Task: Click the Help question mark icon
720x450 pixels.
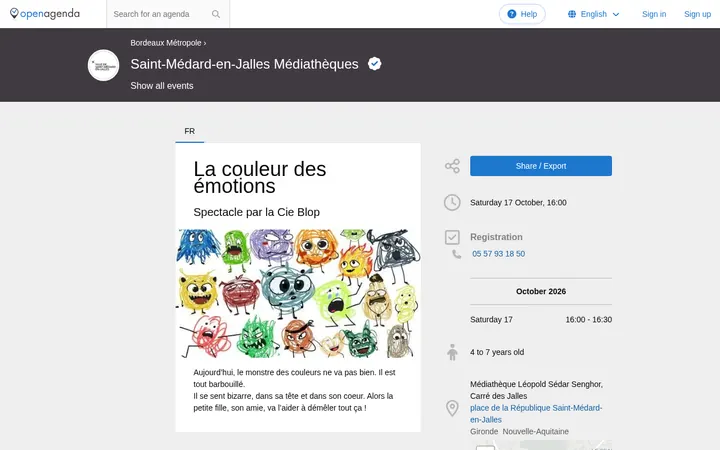Action: 512,14
